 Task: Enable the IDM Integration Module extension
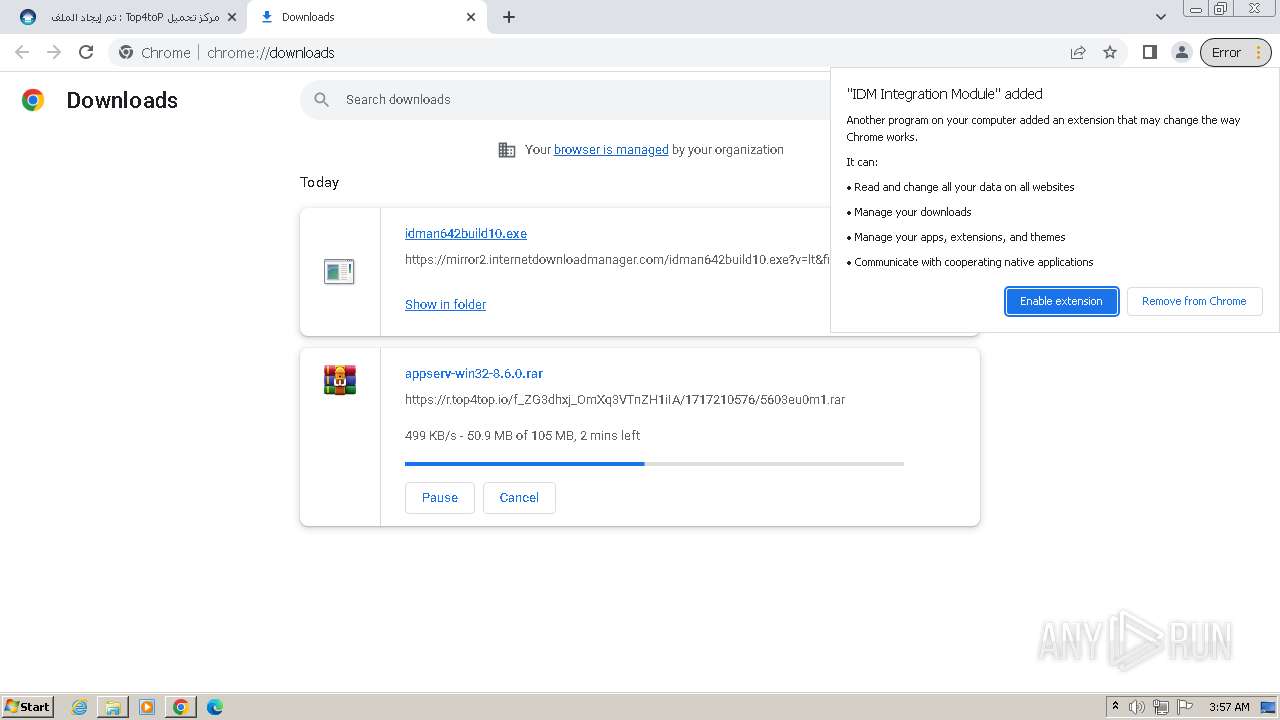tap(1061, 301)
